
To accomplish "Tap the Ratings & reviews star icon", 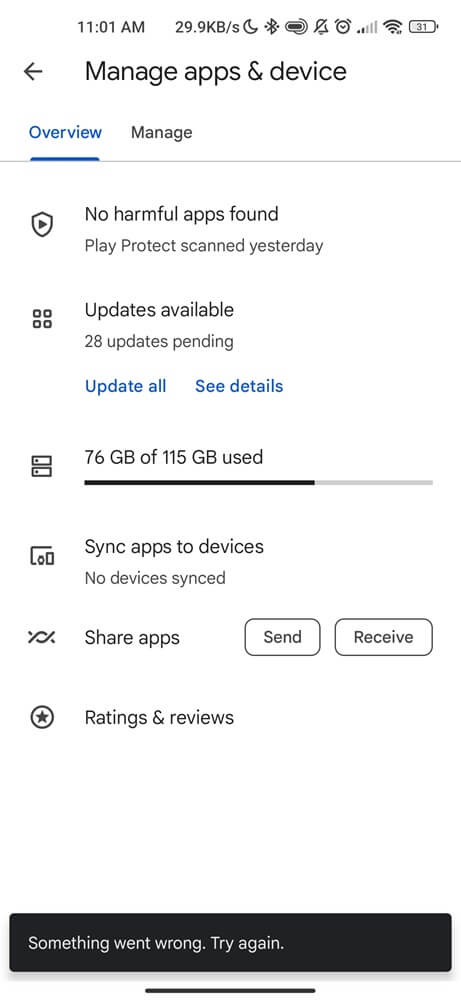I will [42, 717].
